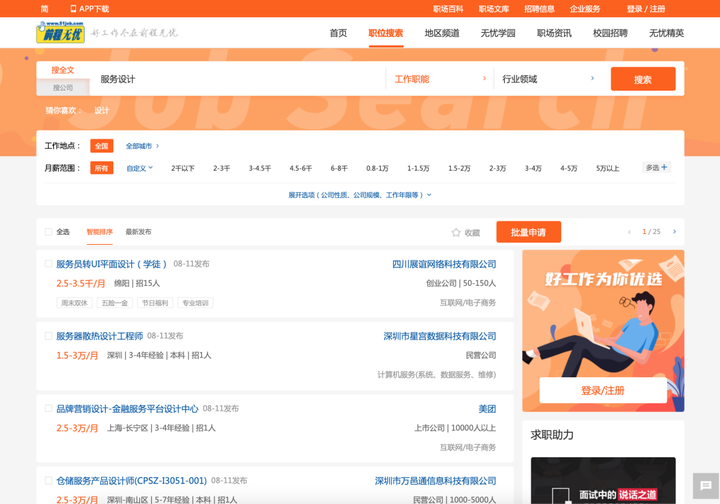This screenshot has height=504, width=720.
Task: Expand 全部城市 location list
Action: [142, 146]
